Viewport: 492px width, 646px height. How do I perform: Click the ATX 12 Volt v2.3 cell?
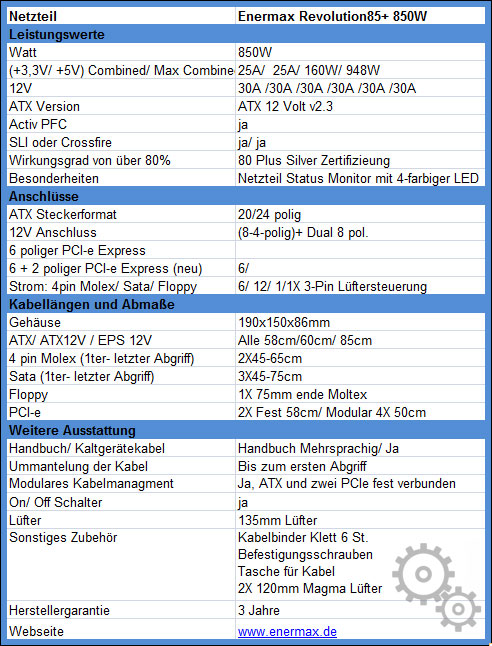(x=361, y=106)
